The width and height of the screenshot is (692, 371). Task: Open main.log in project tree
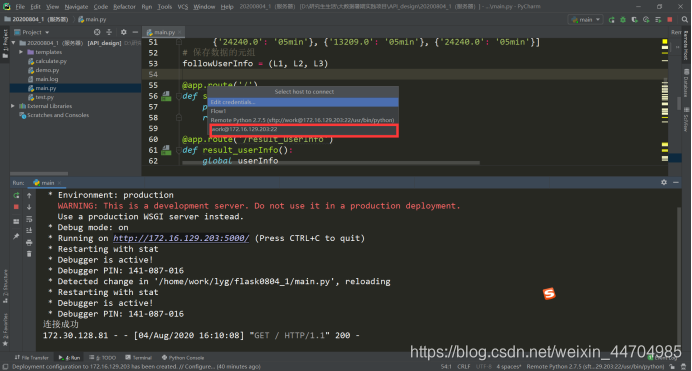coord(43,79)
